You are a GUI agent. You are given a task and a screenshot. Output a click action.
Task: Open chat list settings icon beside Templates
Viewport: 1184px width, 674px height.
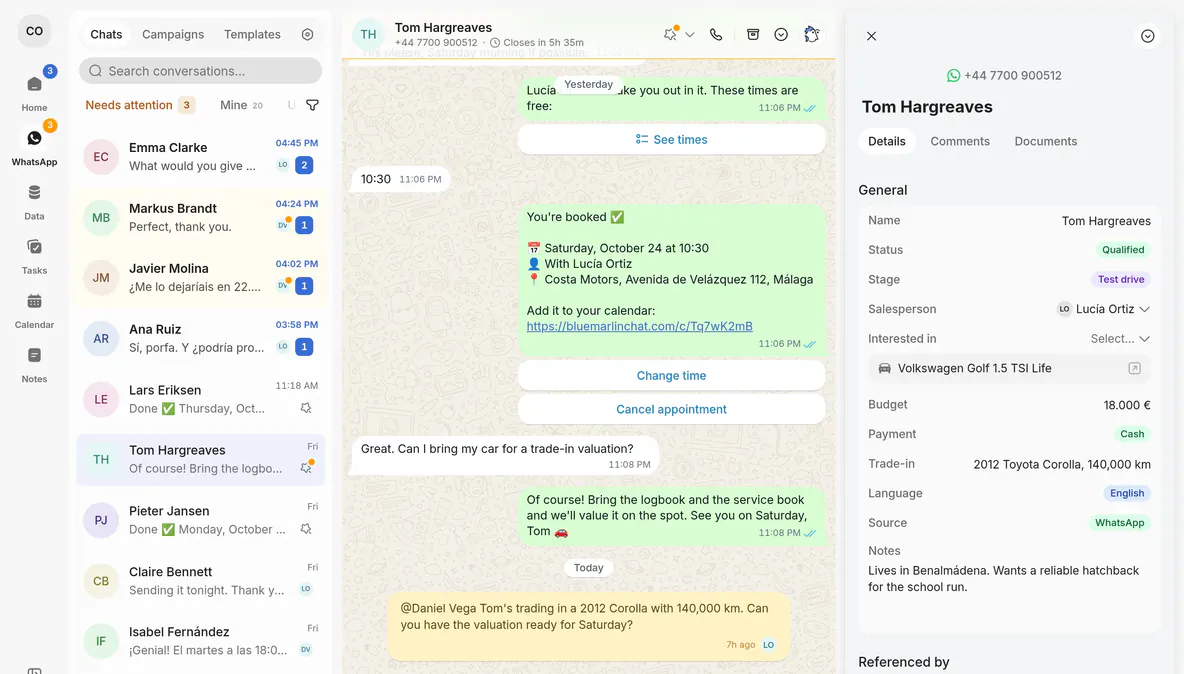[x=307, y=34]
